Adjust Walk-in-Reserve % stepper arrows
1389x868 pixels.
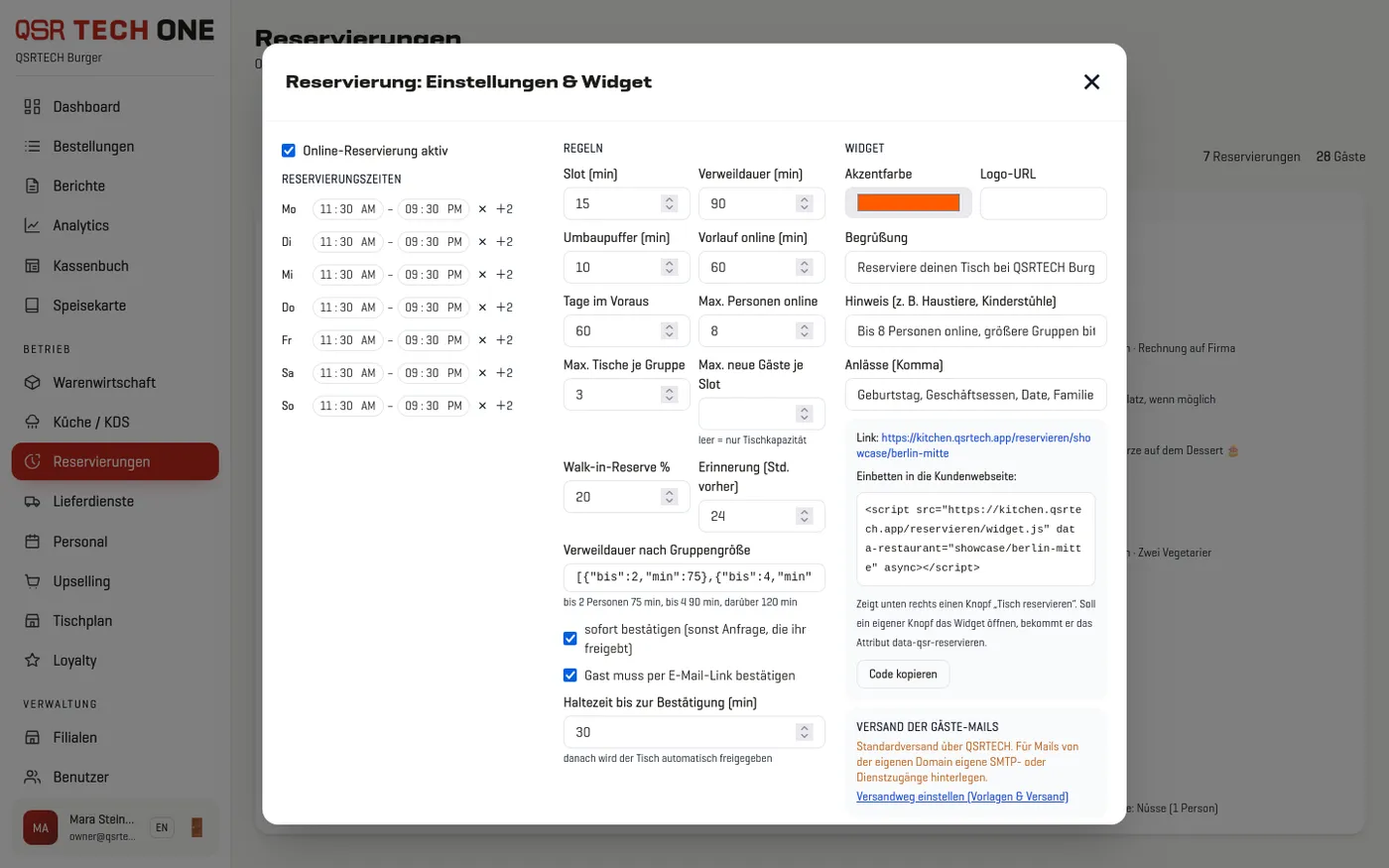point(670,497)
